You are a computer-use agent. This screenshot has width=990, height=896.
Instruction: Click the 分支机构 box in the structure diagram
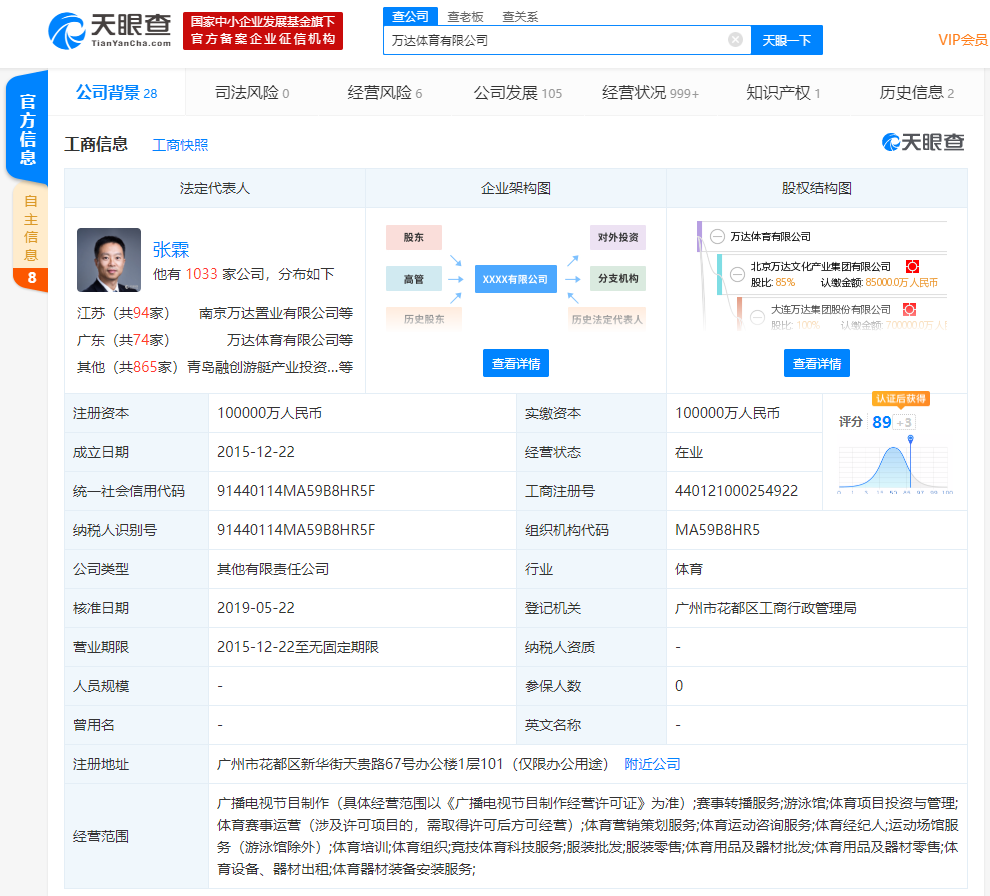tap(617, 278)
